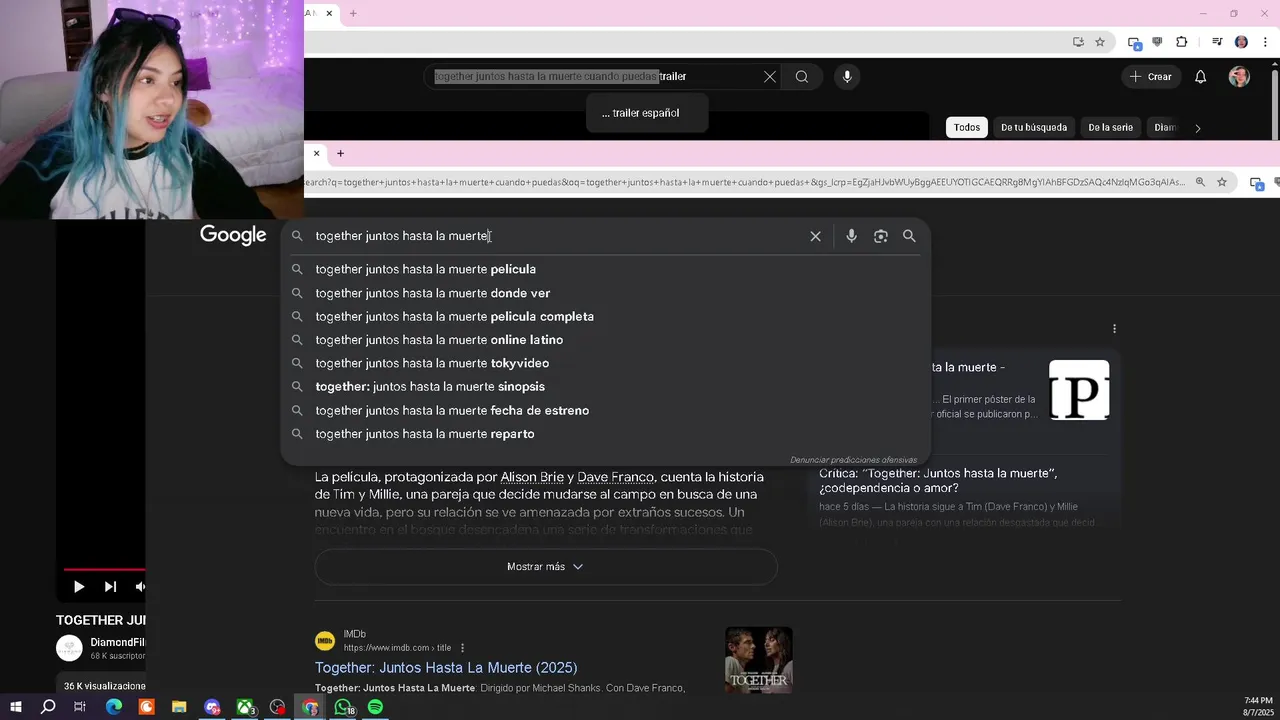Image resolution: width=1280 pixels, height=720 pixels.
Task: Open Crítica Together ¿codependencia o amor? article
Action: click(938, 481)
